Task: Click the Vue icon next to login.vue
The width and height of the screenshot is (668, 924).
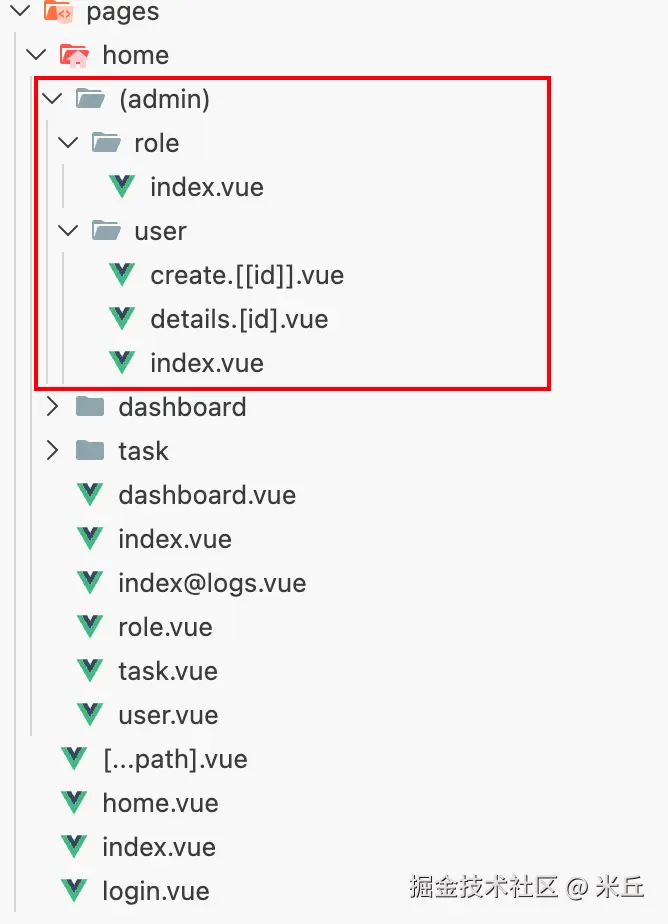Action: click(x=74, y=891)
